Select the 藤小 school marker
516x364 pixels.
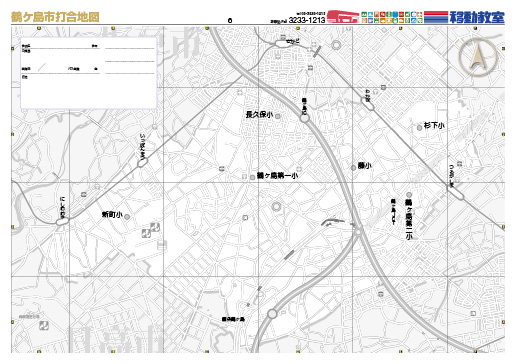pos(353,168)
